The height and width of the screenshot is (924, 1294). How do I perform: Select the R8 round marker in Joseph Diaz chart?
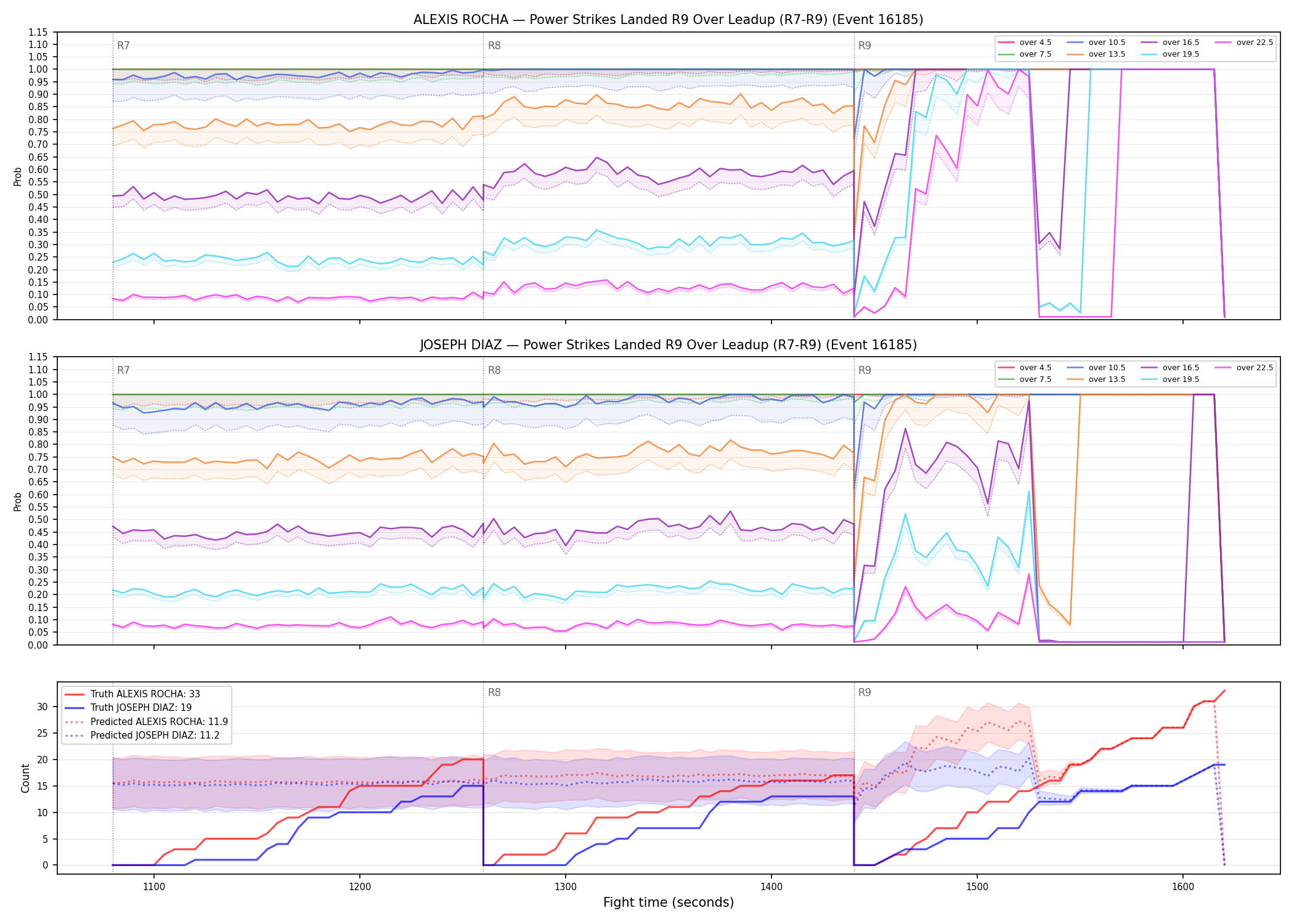494,370
